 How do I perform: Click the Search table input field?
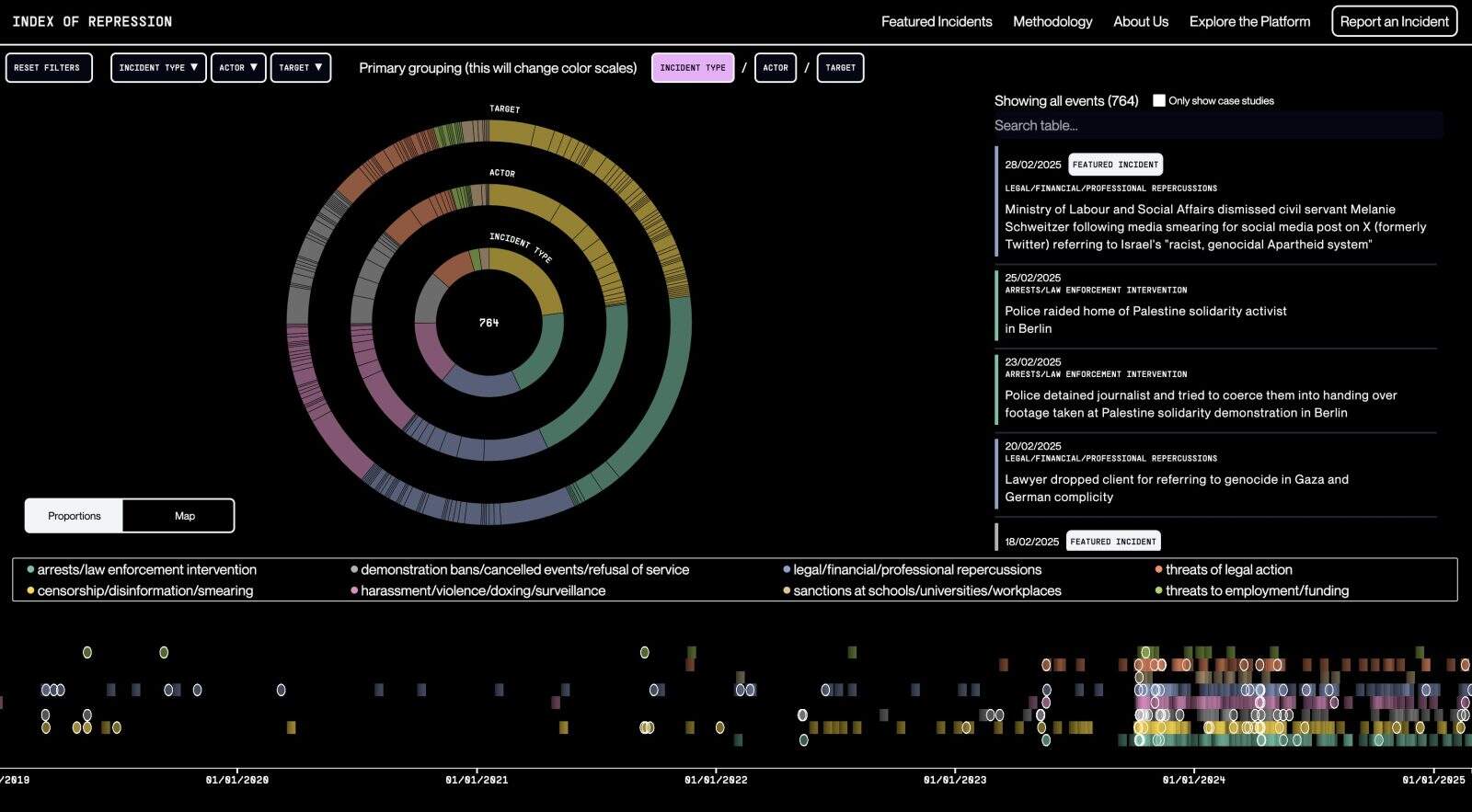coord(1218,125)
